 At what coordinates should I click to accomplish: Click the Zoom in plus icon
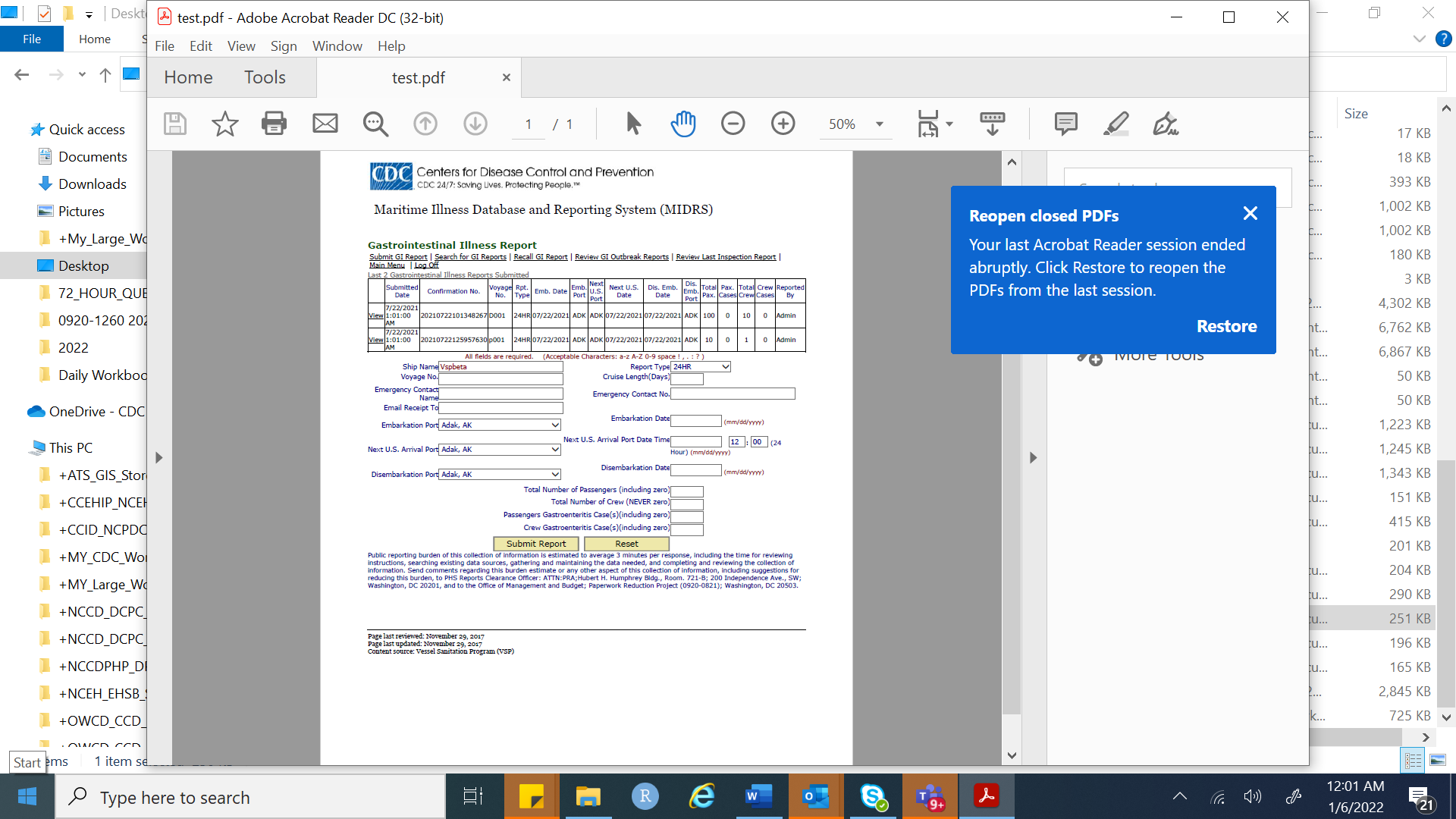(783, 124)
